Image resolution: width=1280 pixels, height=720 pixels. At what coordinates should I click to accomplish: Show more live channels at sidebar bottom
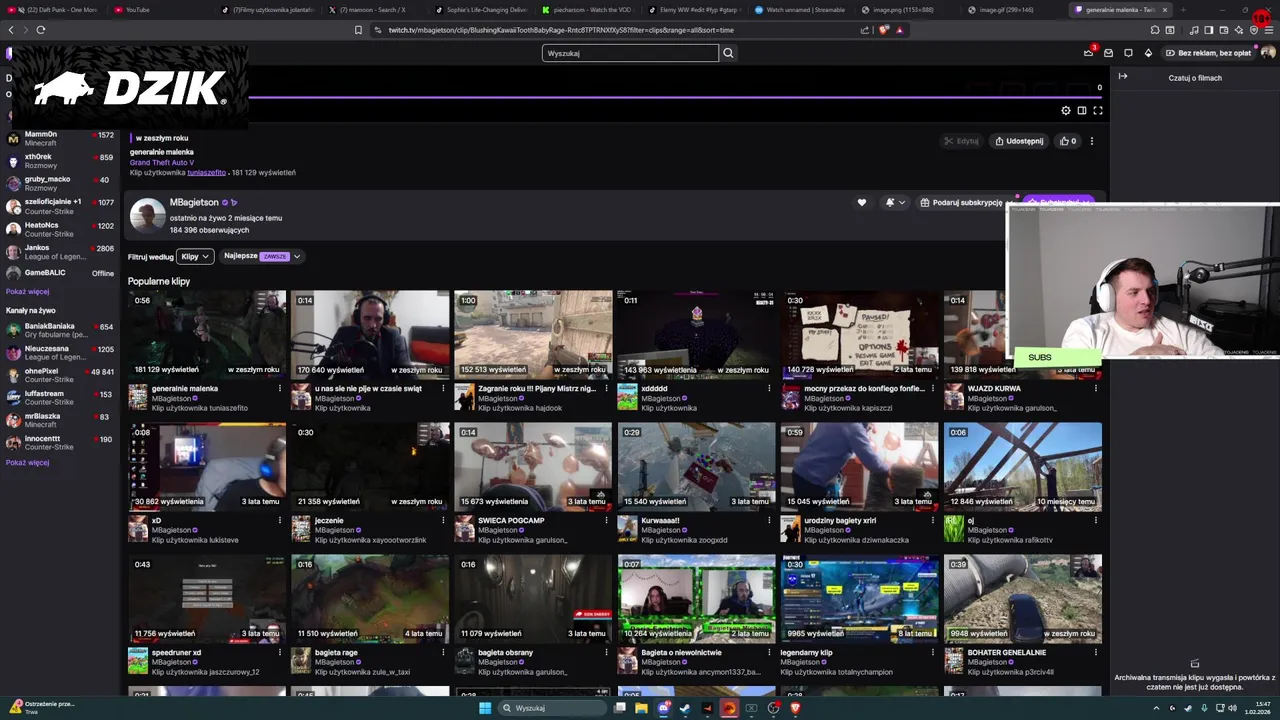27,462
